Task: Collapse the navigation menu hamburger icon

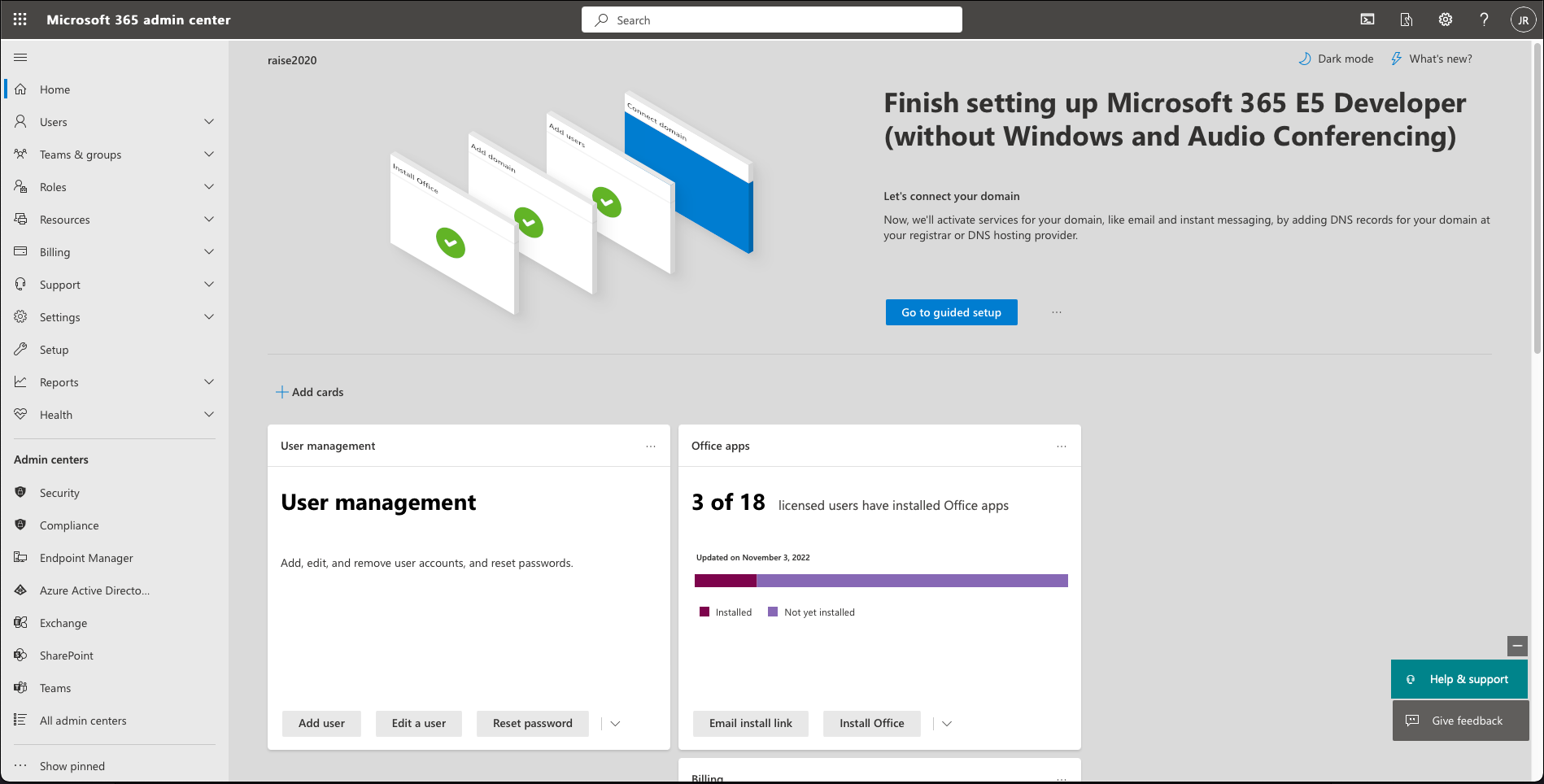Action: [x=21, y=57]
